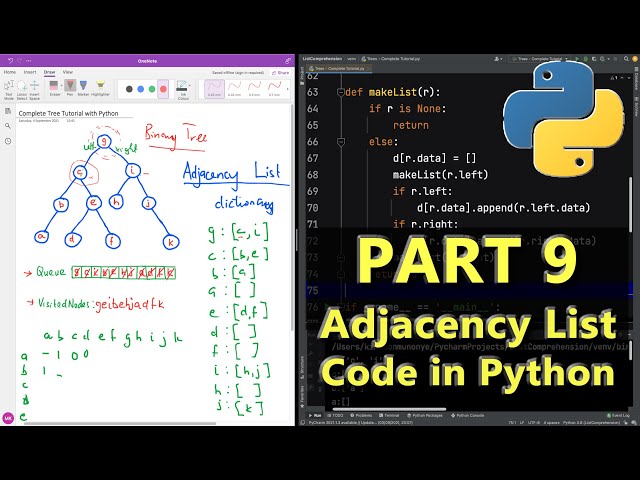Click the 4 spaces indent status widget

pyautogui.click(x=551, y=423)
